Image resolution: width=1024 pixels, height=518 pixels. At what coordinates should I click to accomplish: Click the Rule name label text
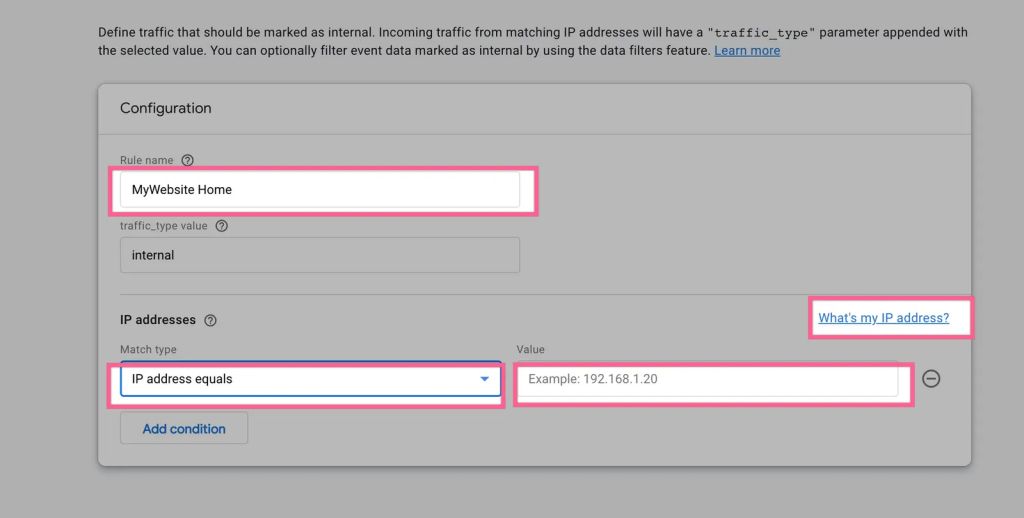pyautogui.click(x=147, y=160)
